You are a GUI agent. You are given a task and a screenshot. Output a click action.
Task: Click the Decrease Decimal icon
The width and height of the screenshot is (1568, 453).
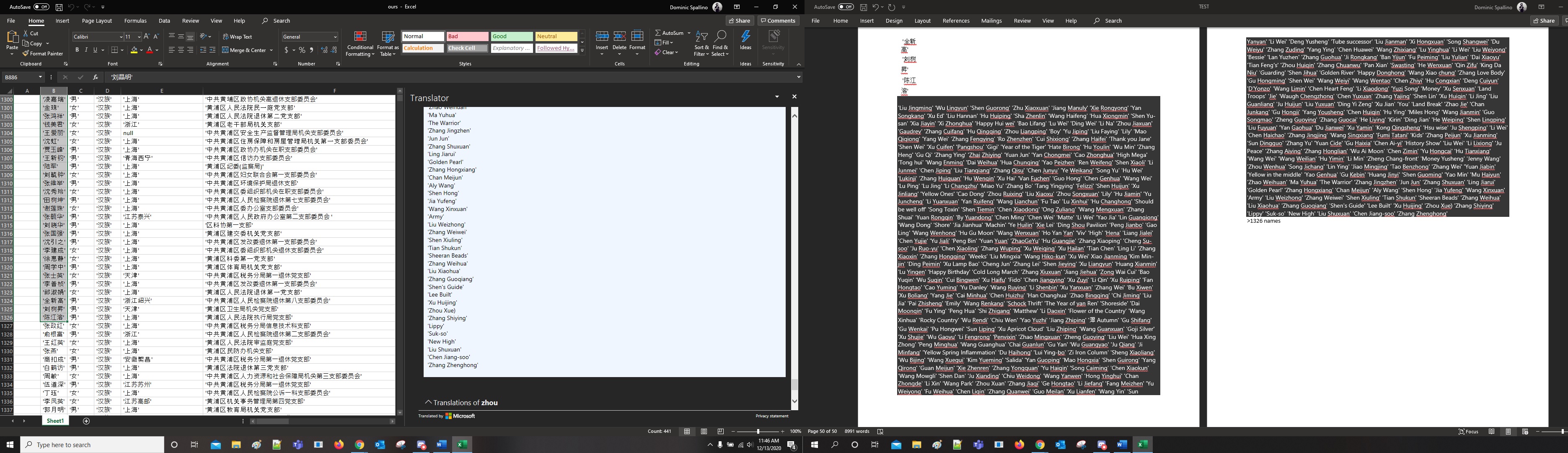click(334, 50)
